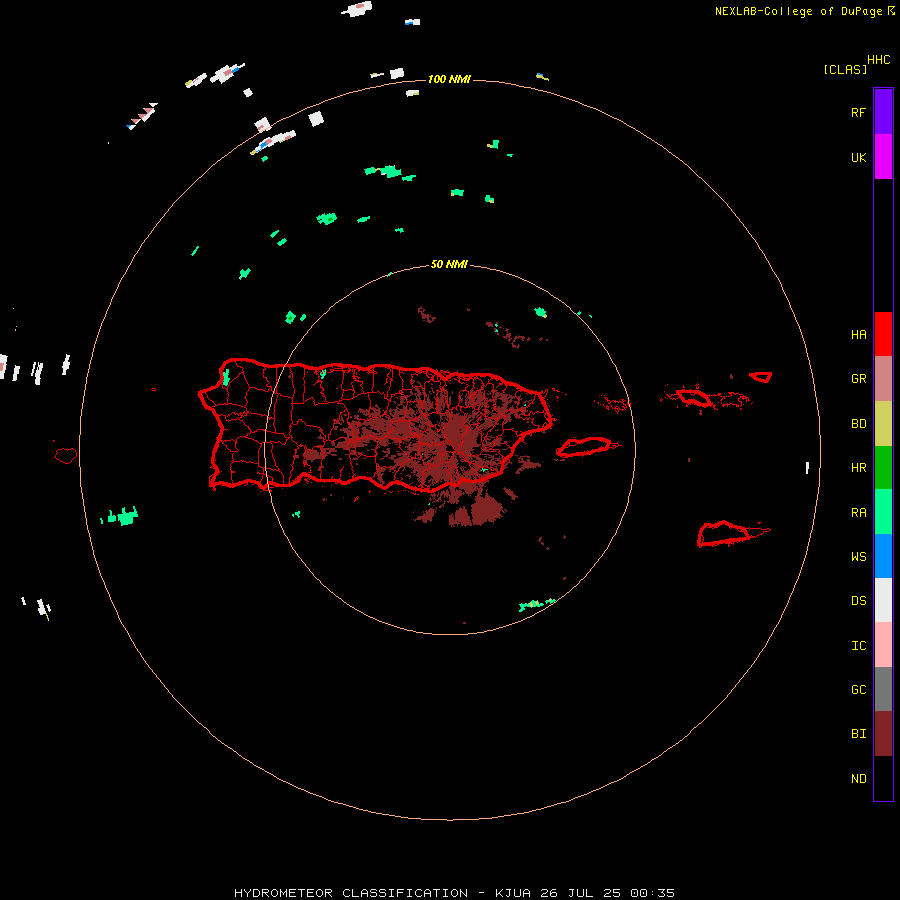The height and width of the screenshot is (900, 900).
Task: Click the St. Croix island outline
Action: click(724, 534)
